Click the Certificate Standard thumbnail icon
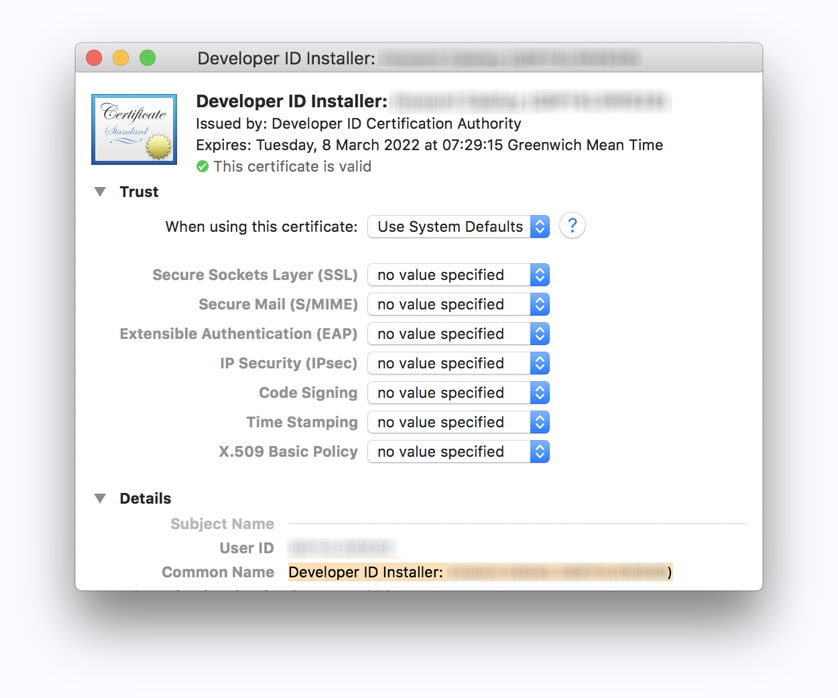 click(x=133, y=128)
